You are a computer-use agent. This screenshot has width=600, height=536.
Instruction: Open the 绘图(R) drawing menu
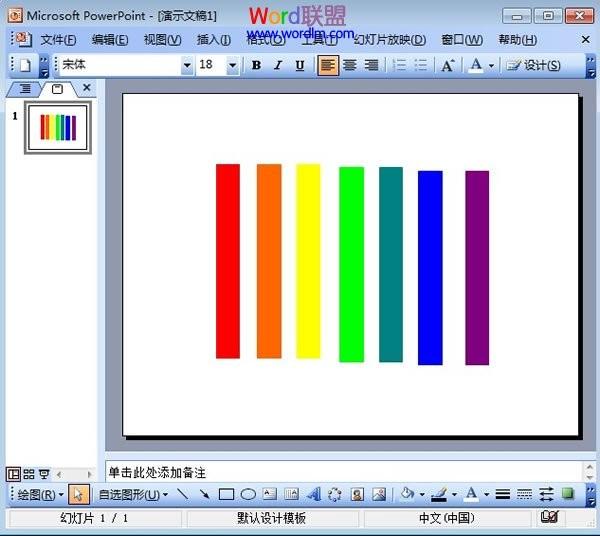[40, 495]
